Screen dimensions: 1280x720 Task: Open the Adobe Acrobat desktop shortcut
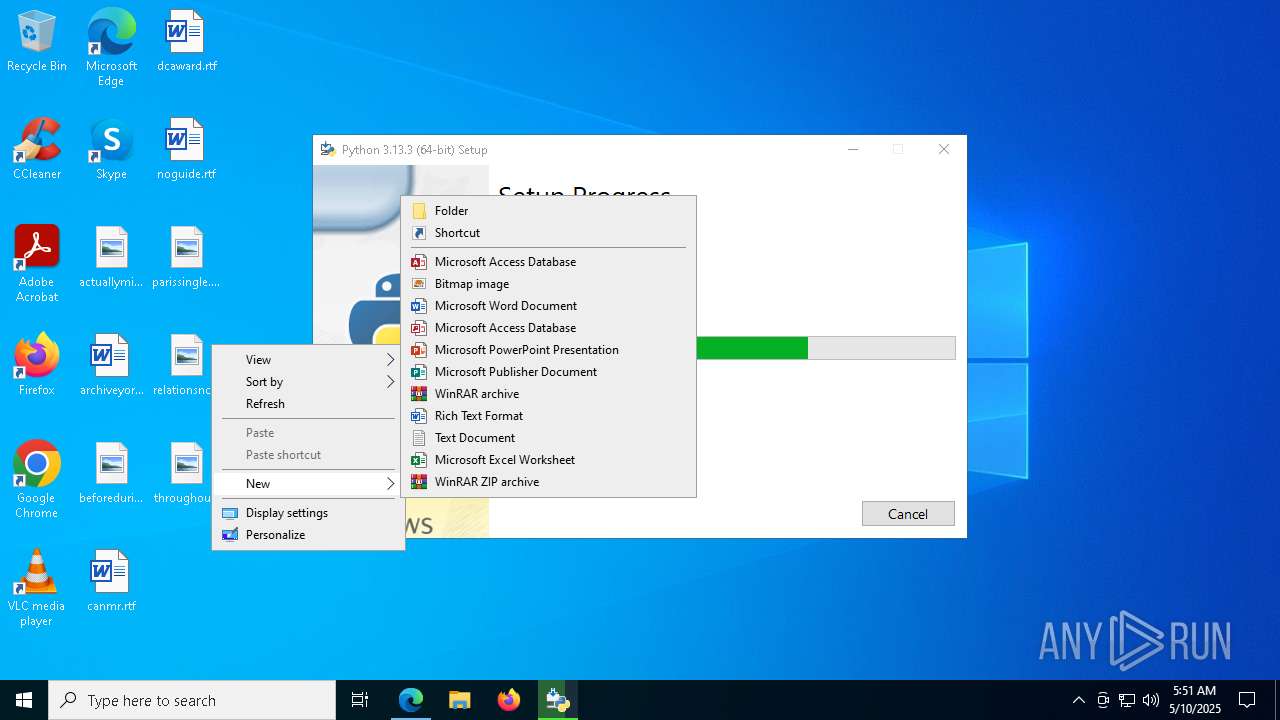[37, 264]
